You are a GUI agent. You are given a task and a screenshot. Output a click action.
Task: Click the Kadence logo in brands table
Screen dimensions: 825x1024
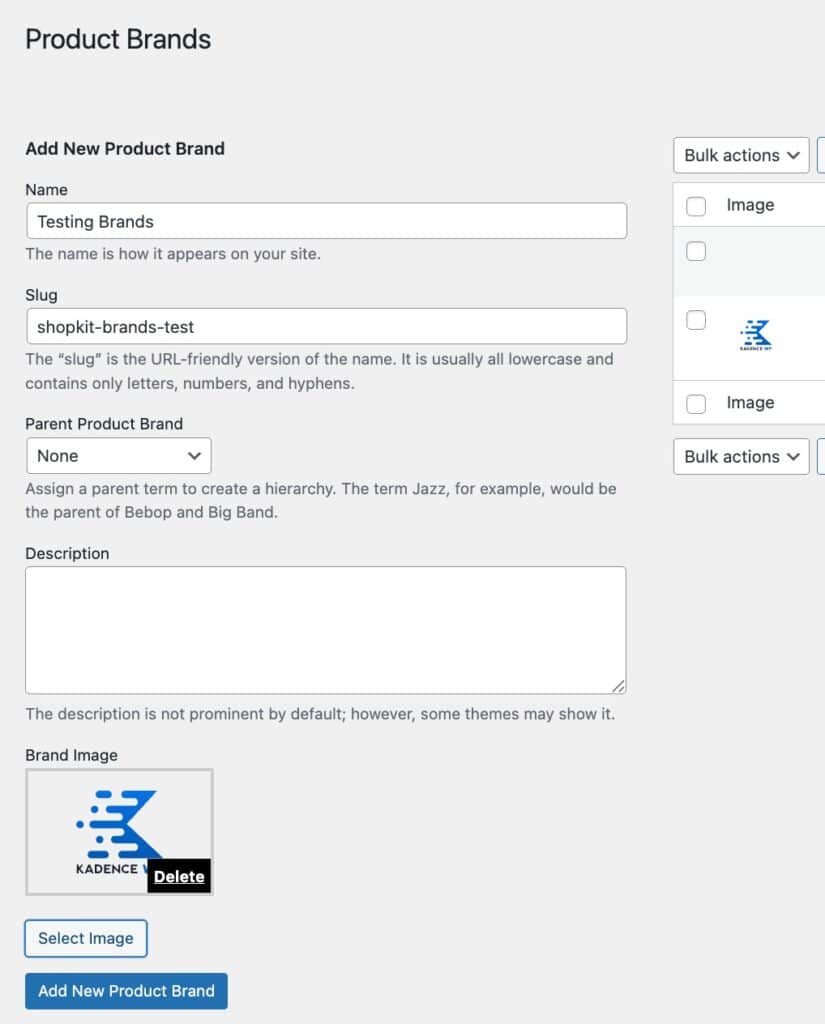(x=755, y=335)
